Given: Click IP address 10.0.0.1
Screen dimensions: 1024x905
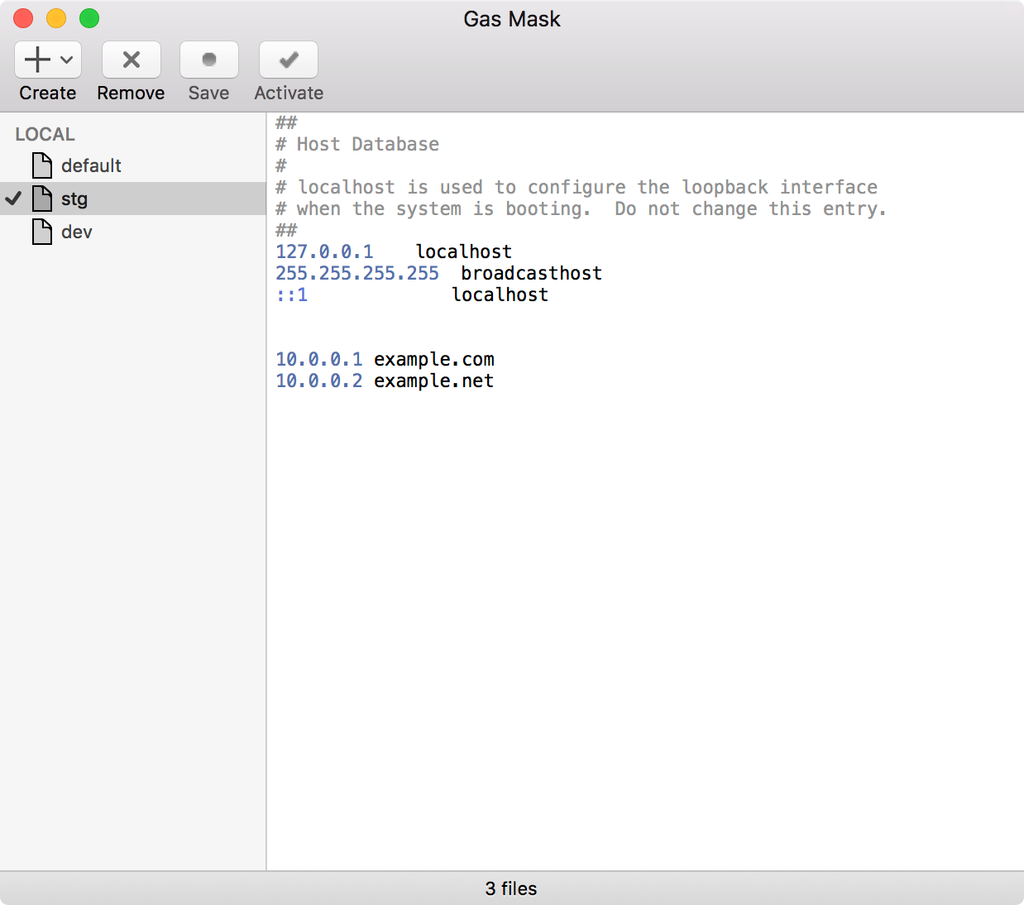Looking at the screenshot, I should (319, 360).
